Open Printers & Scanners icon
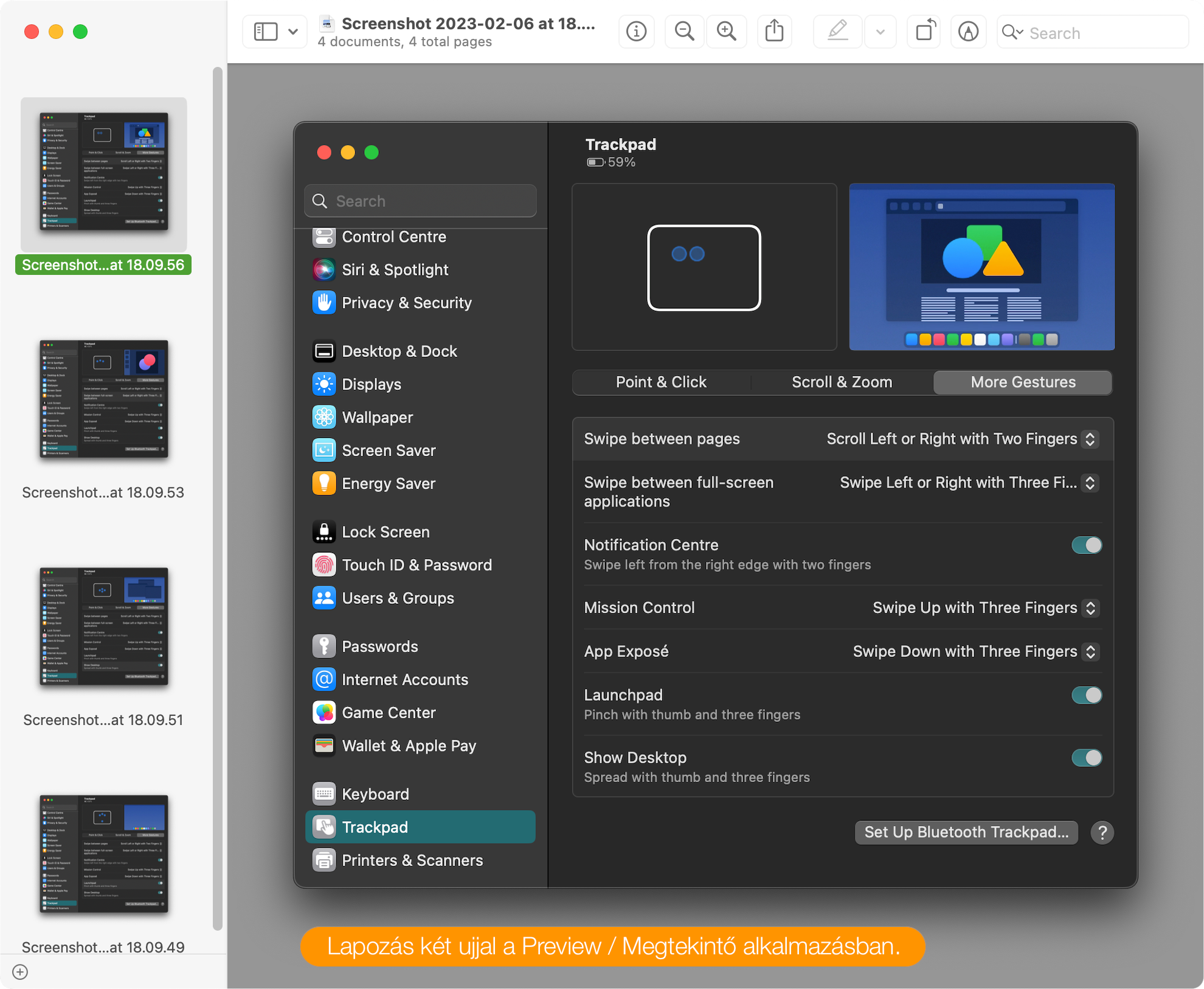Screen dimensions: 1204x989 324,860
